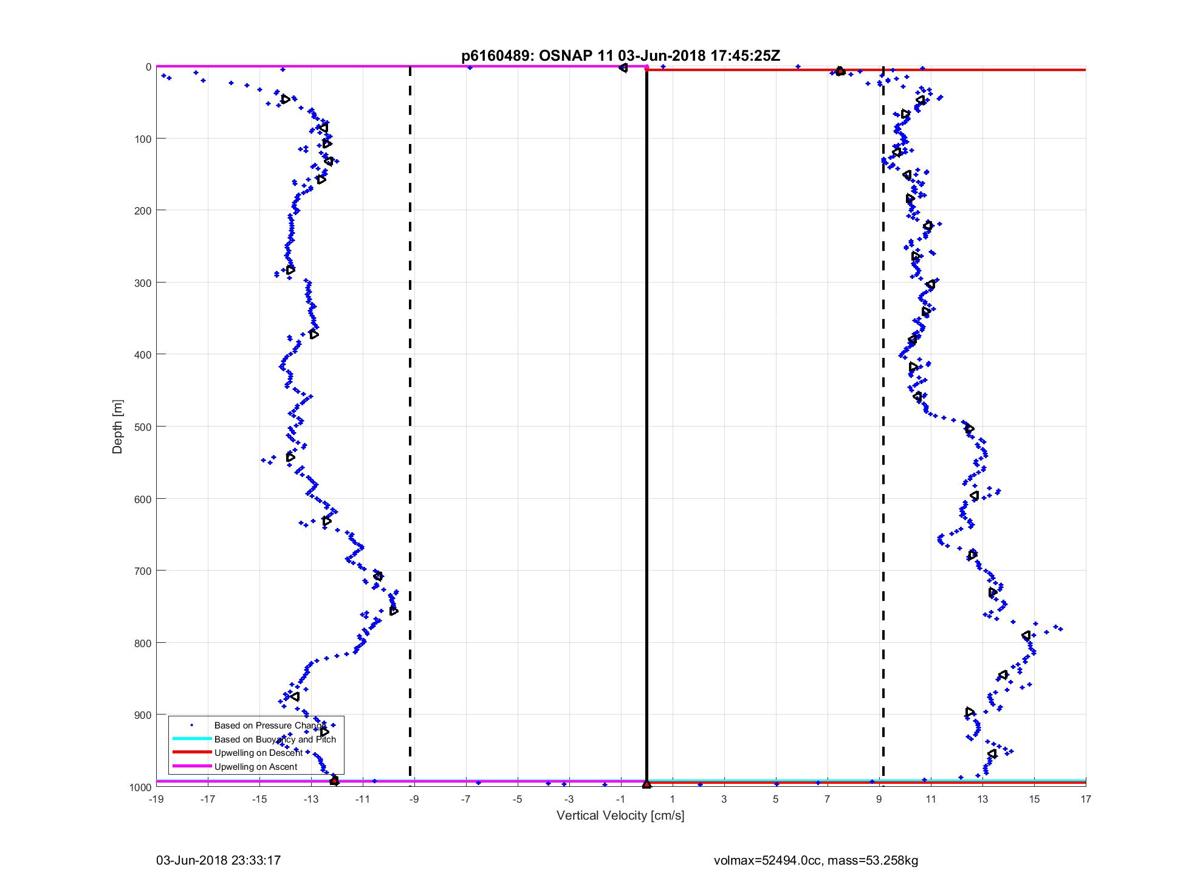The width and height of the screenshot is (1200, 885).
Task: Click the x-axis tick label '-3'
Action: click(569, 799)
